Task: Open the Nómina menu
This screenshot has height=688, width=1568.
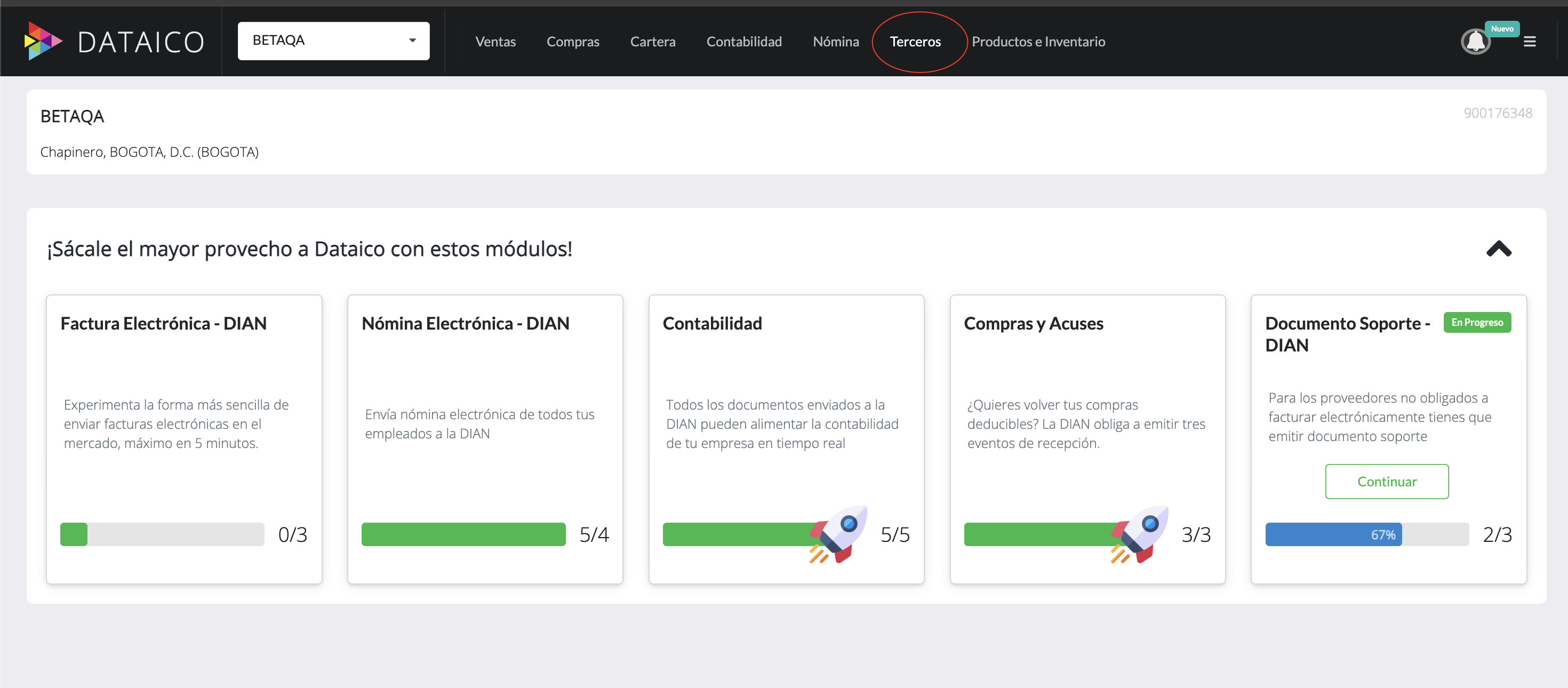Action: (x=836, y=42)
